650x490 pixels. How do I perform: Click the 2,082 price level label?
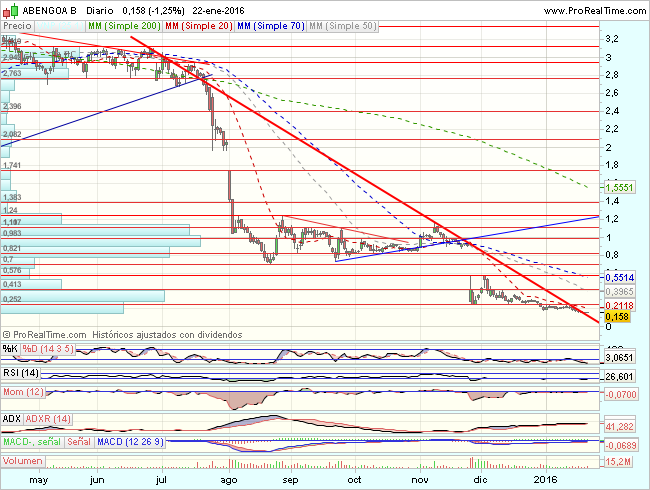pos(12,134)
